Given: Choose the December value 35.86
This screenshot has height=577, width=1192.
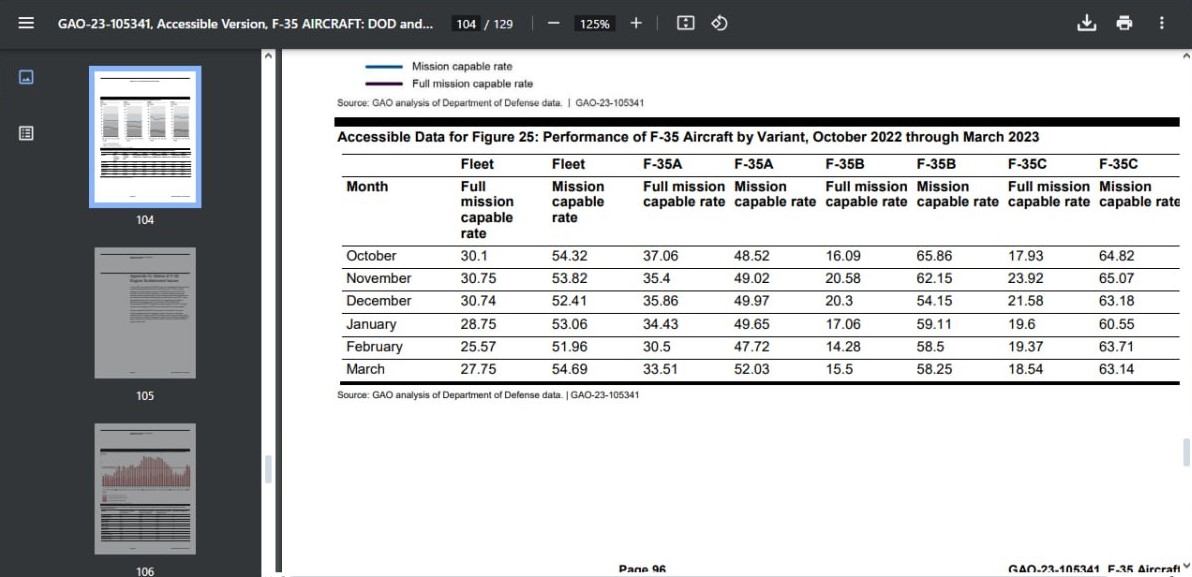Looking at the screenshot, I should (x=661, y=301).
